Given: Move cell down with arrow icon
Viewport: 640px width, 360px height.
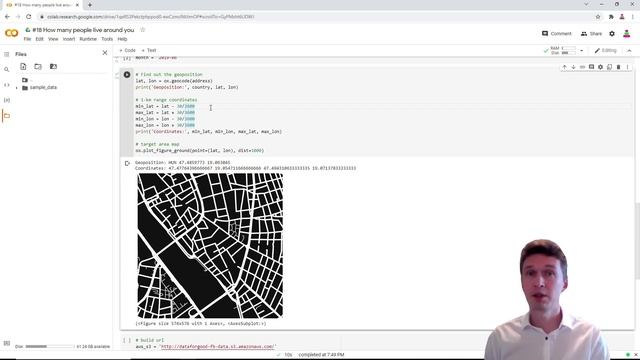Looking at the screenshot, I should click(x=573, y=67).
